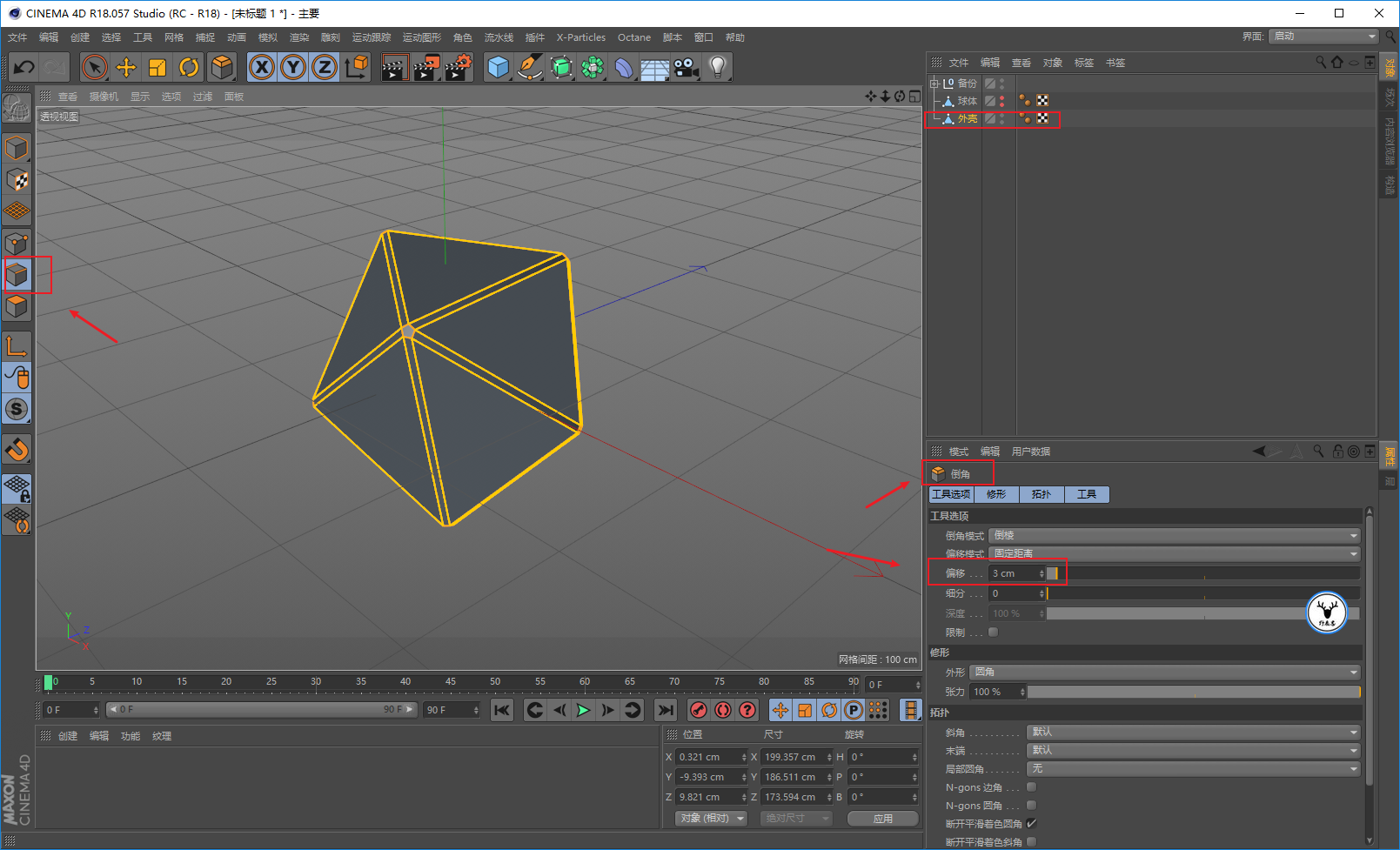Viewport: 1400px width, 850px height.
Task: Toggle Y axis lock
Action: pos(293,67)
